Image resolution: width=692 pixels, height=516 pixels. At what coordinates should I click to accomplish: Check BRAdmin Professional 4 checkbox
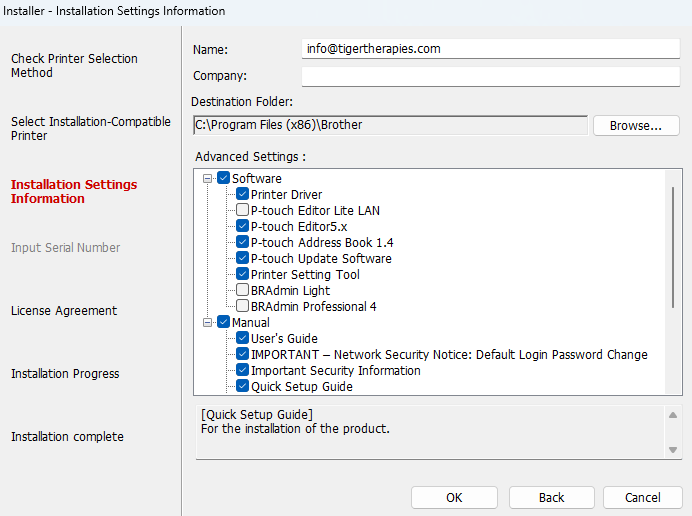[x=242, y=306]
